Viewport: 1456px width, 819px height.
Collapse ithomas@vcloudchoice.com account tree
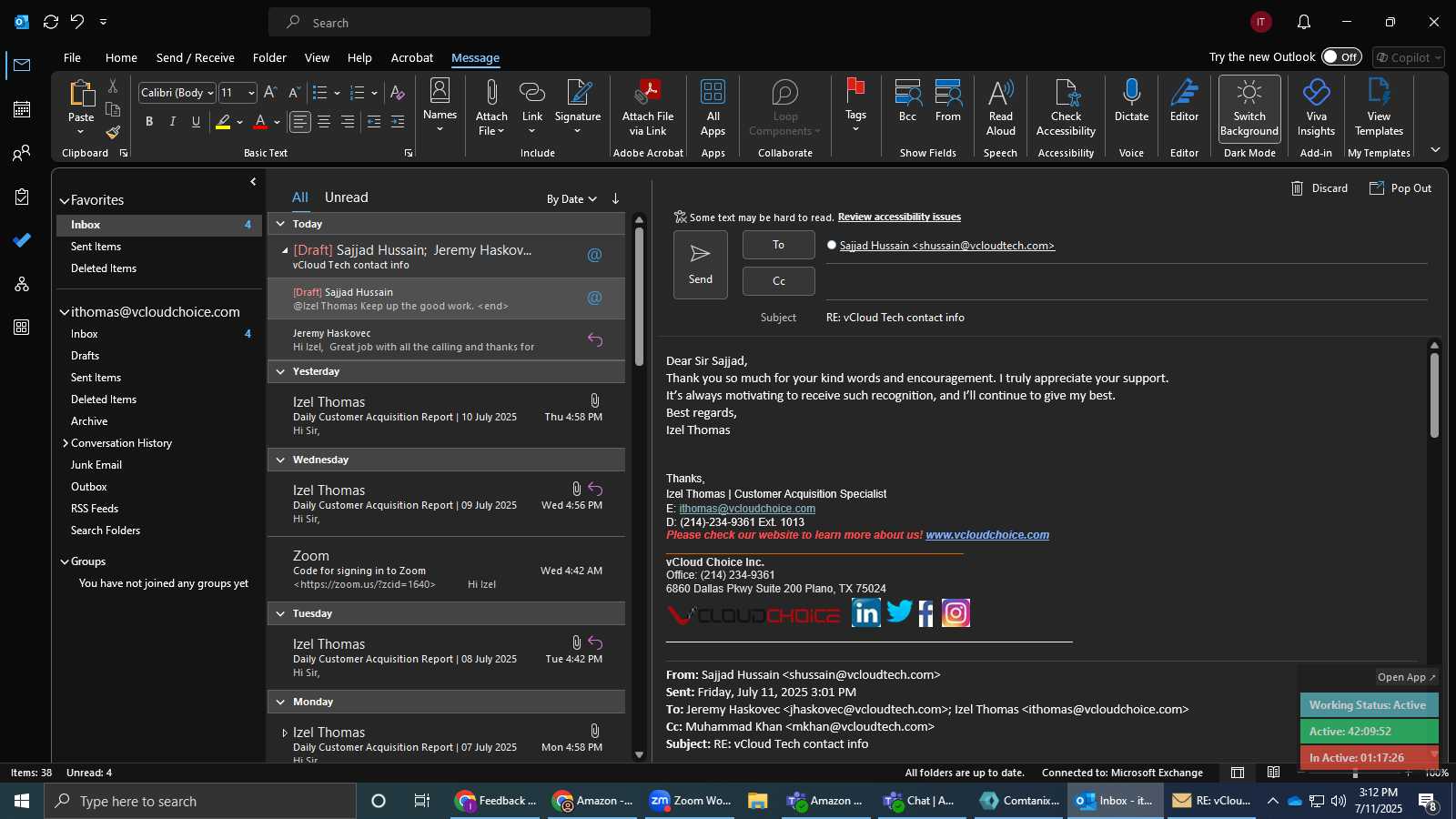[x=65, y=312]
